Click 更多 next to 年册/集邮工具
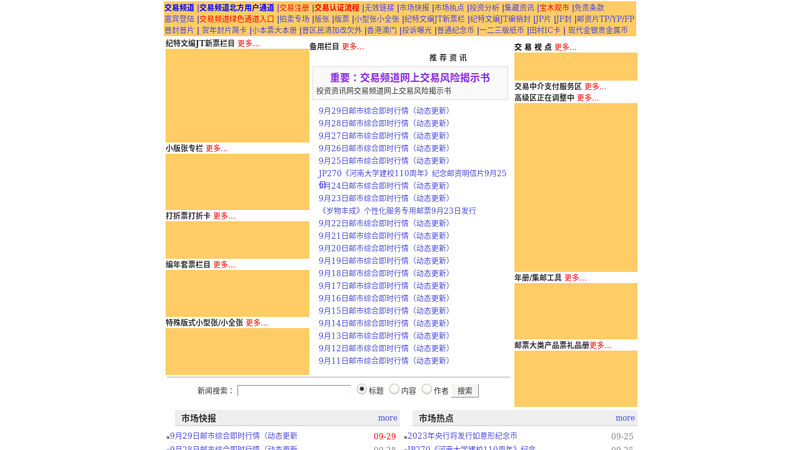This screenshot has height=450, width=800. pyautogui.click(x=576, y=278)
